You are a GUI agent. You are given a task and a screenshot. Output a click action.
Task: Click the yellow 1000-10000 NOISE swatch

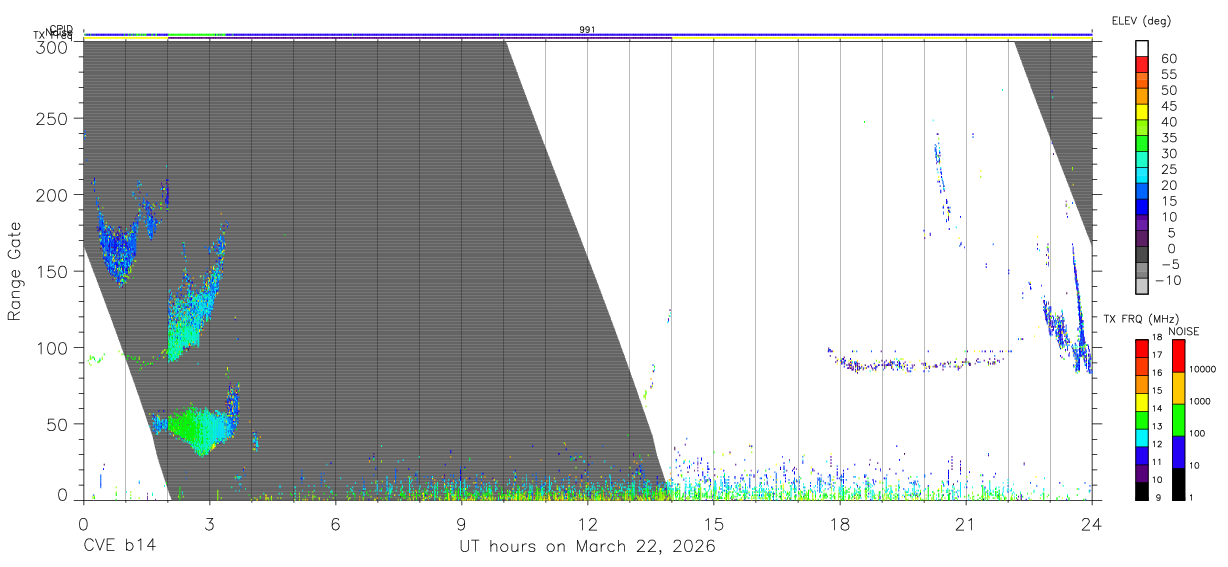click(1179, 388)
